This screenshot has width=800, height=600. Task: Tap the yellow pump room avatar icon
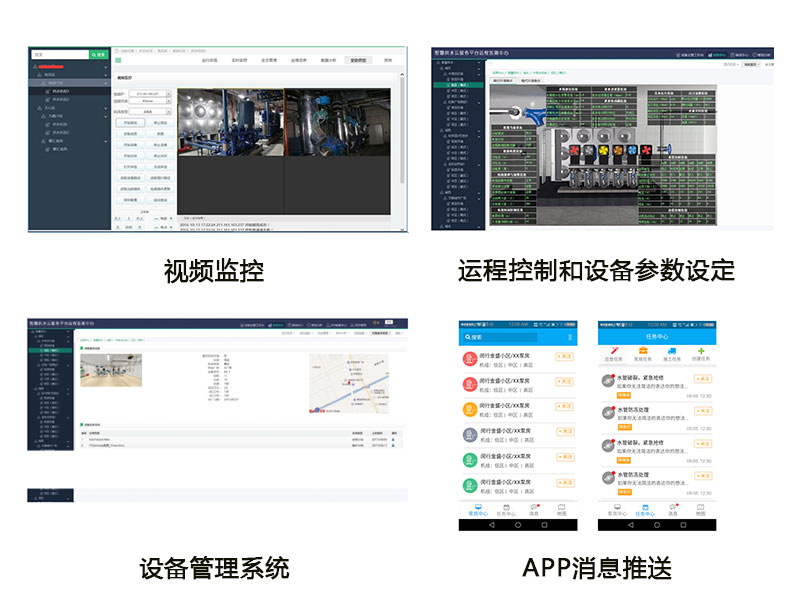[469, 409]
